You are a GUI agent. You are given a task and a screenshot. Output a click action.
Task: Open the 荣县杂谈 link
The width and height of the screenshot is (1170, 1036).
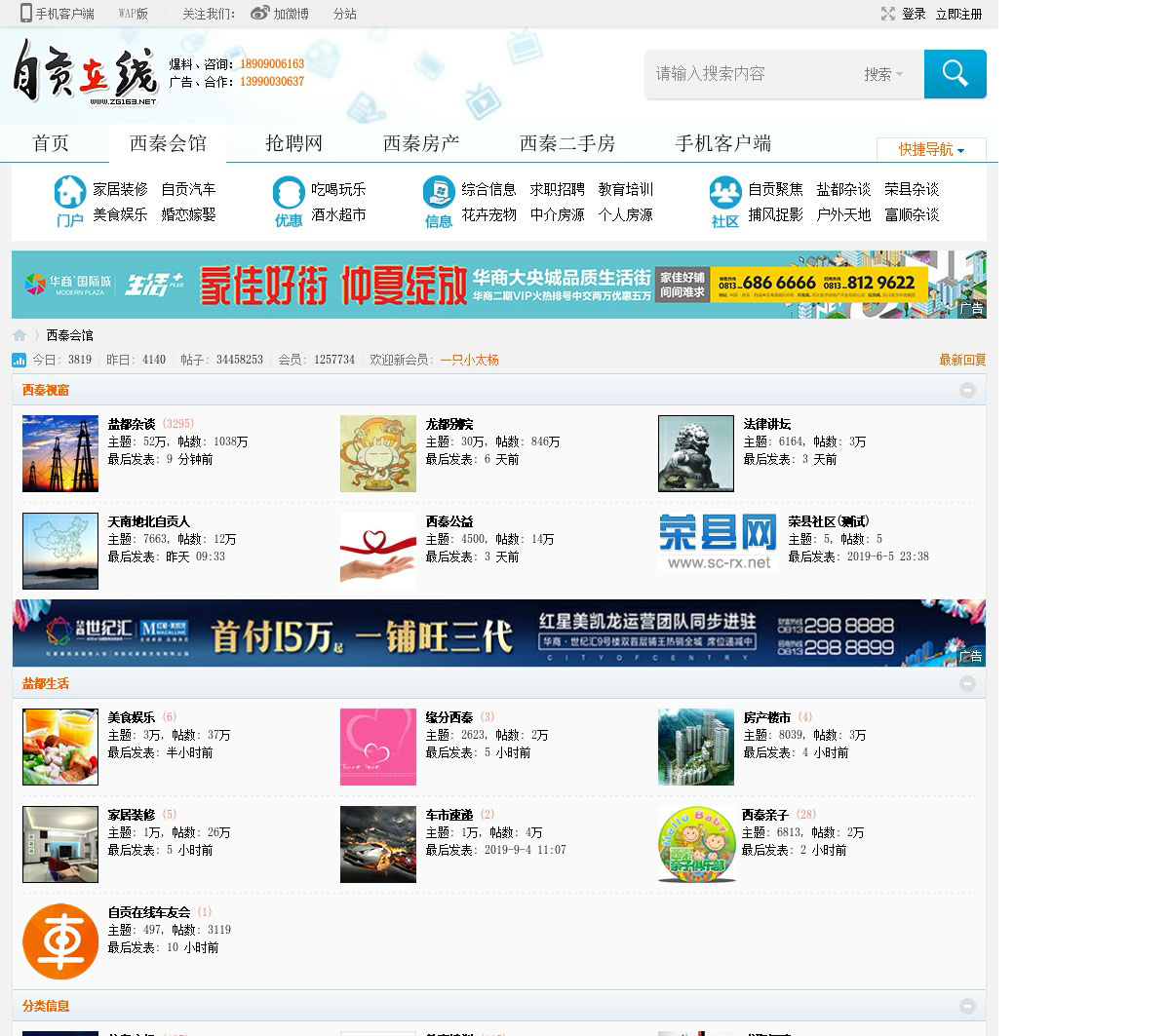[912, 189]
